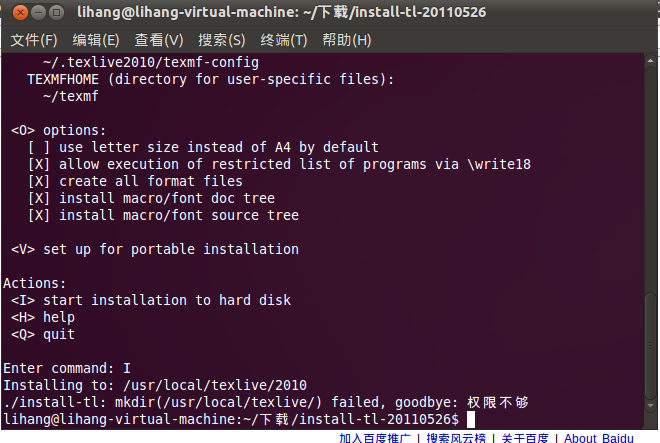
Task: Close the terminal window
Action: (20, 13)
